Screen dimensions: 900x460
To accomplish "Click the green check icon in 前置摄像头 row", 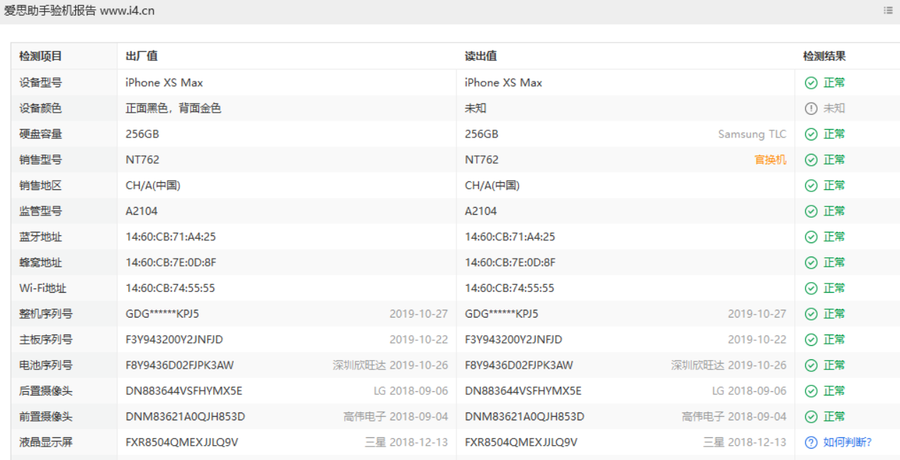I will pyautogui.click(x=811, y=416).
